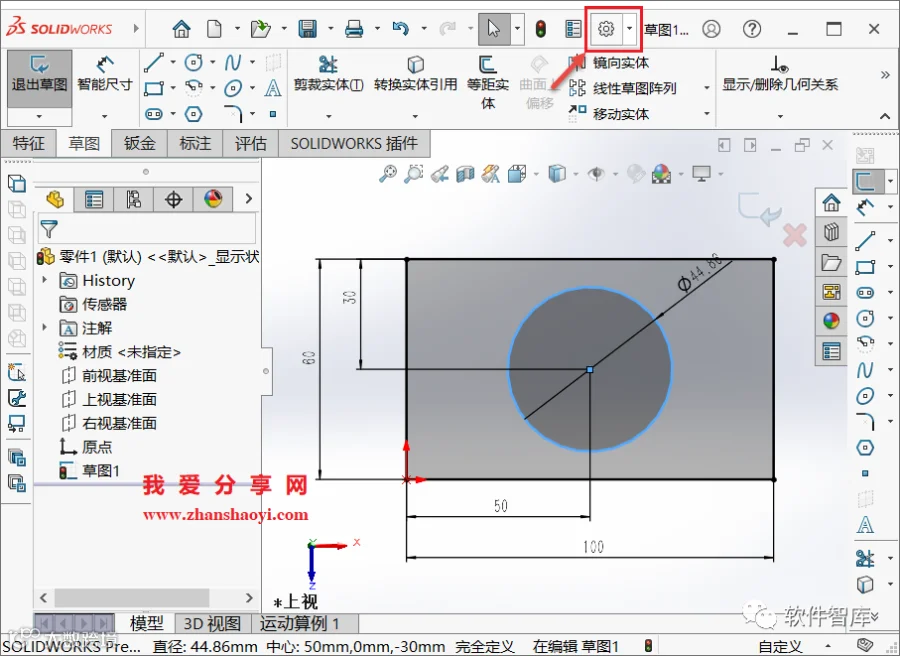
Task: Click Trim Entities (剪裁实体) tool
Action: click(328, 73)
